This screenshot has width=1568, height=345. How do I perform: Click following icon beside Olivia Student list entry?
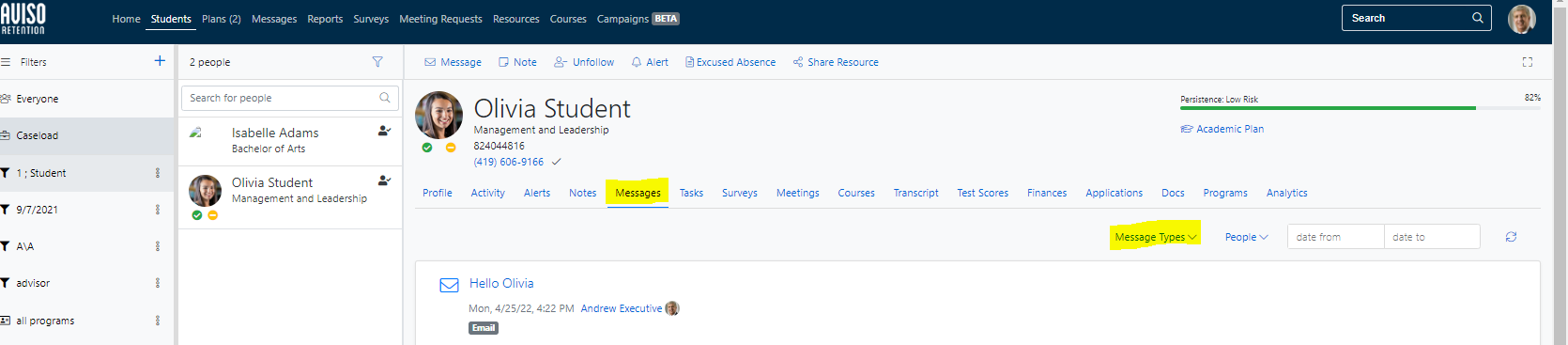[384, 180]
